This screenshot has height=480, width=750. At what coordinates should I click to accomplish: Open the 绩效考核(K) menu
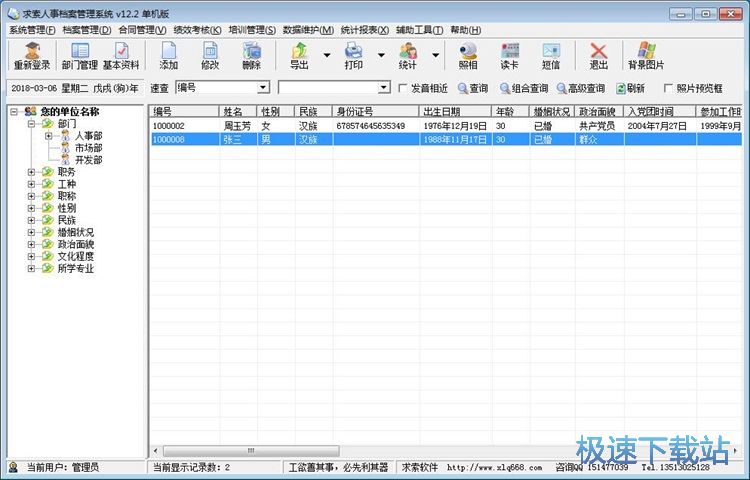(x=198, y=30)
